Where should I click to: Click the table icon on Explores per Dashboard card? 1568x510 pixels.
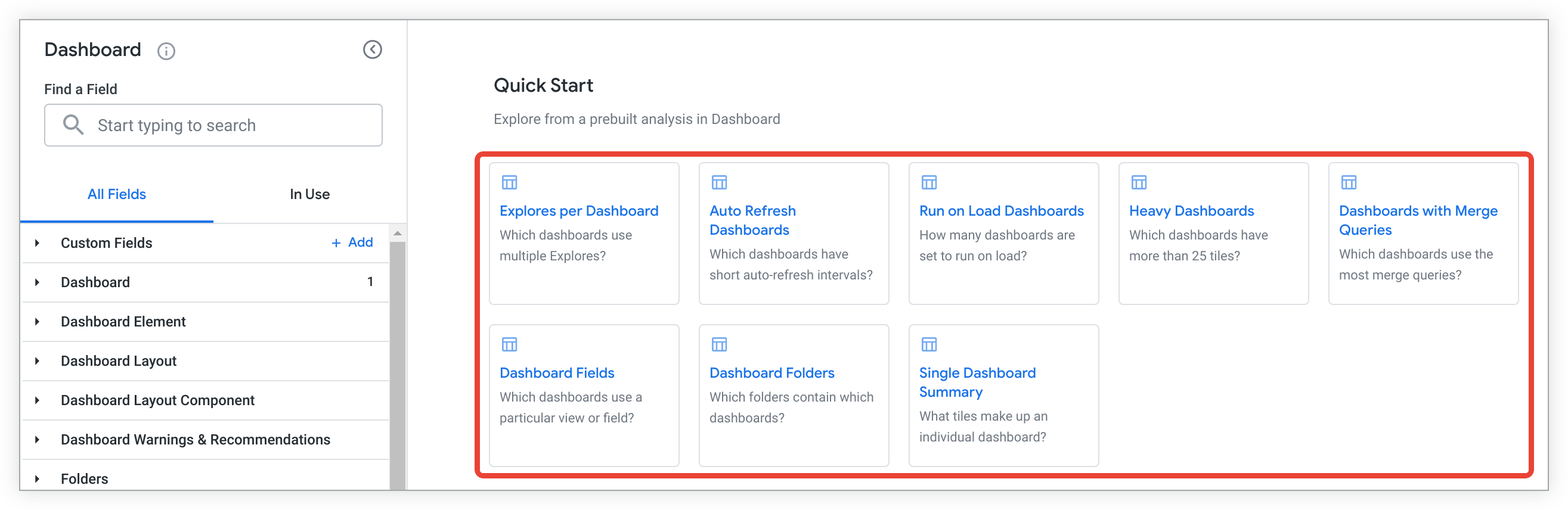[x=510, y=182]
